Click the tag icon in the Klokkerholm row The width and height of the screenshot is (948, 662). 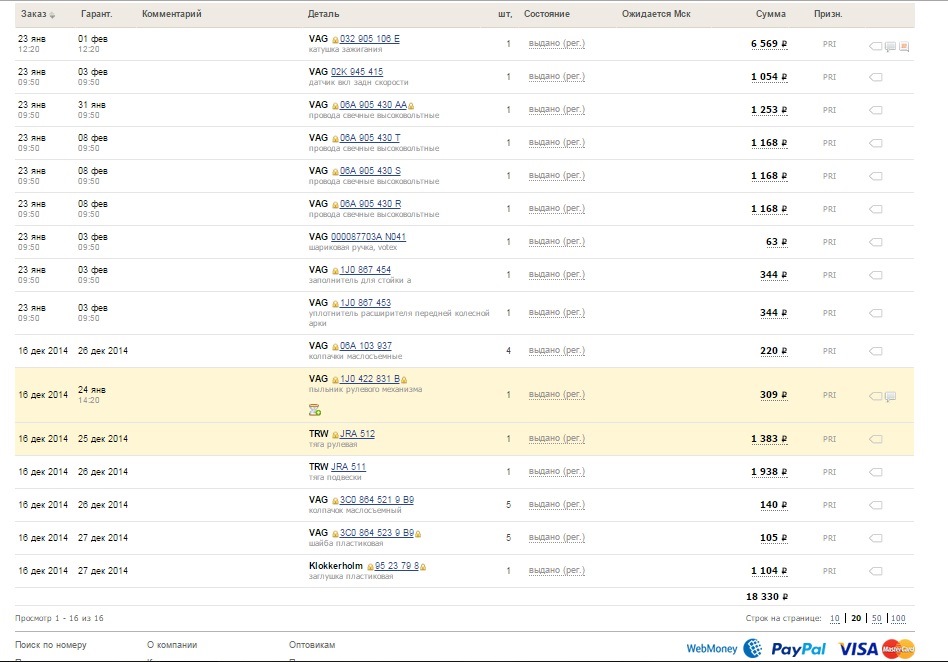pyautogui.click(x=875, y=571)
